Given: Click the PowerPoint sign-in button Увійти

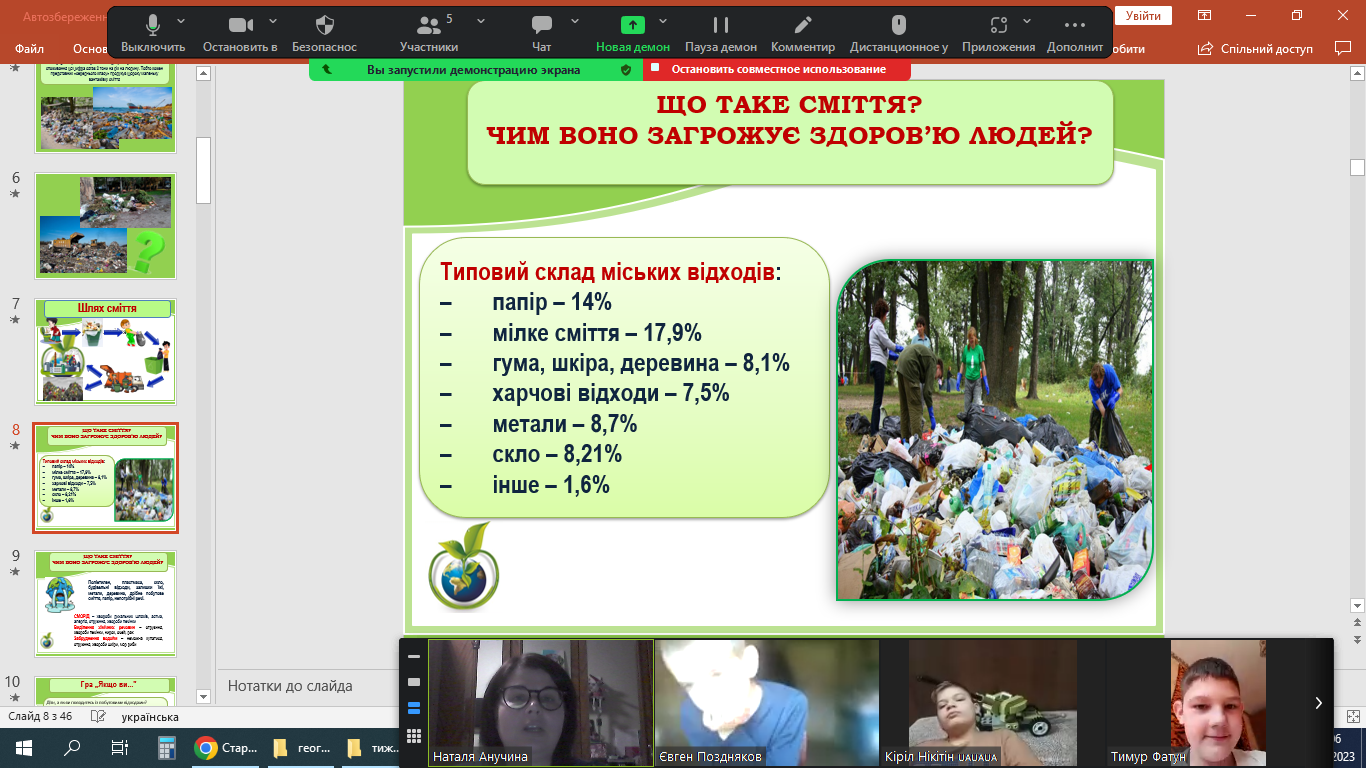Looking at the screenshot, I should coord(1143,15).
